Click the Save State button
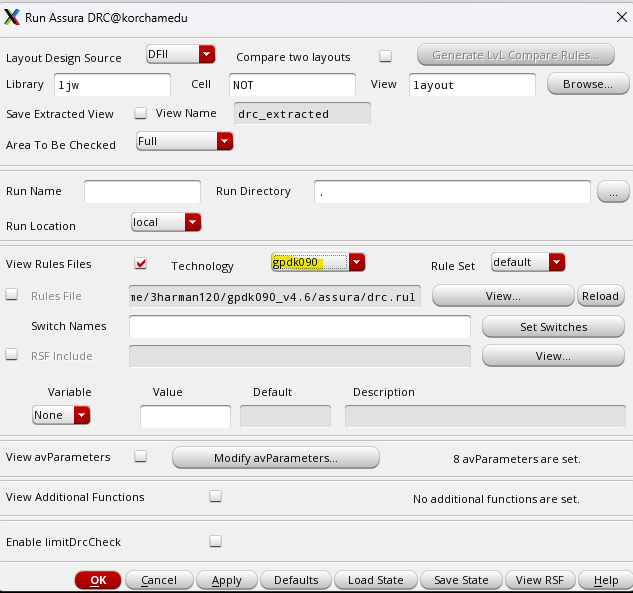This screenshot has height=593, width=633. pyautogui.click(x=461, y=580)
